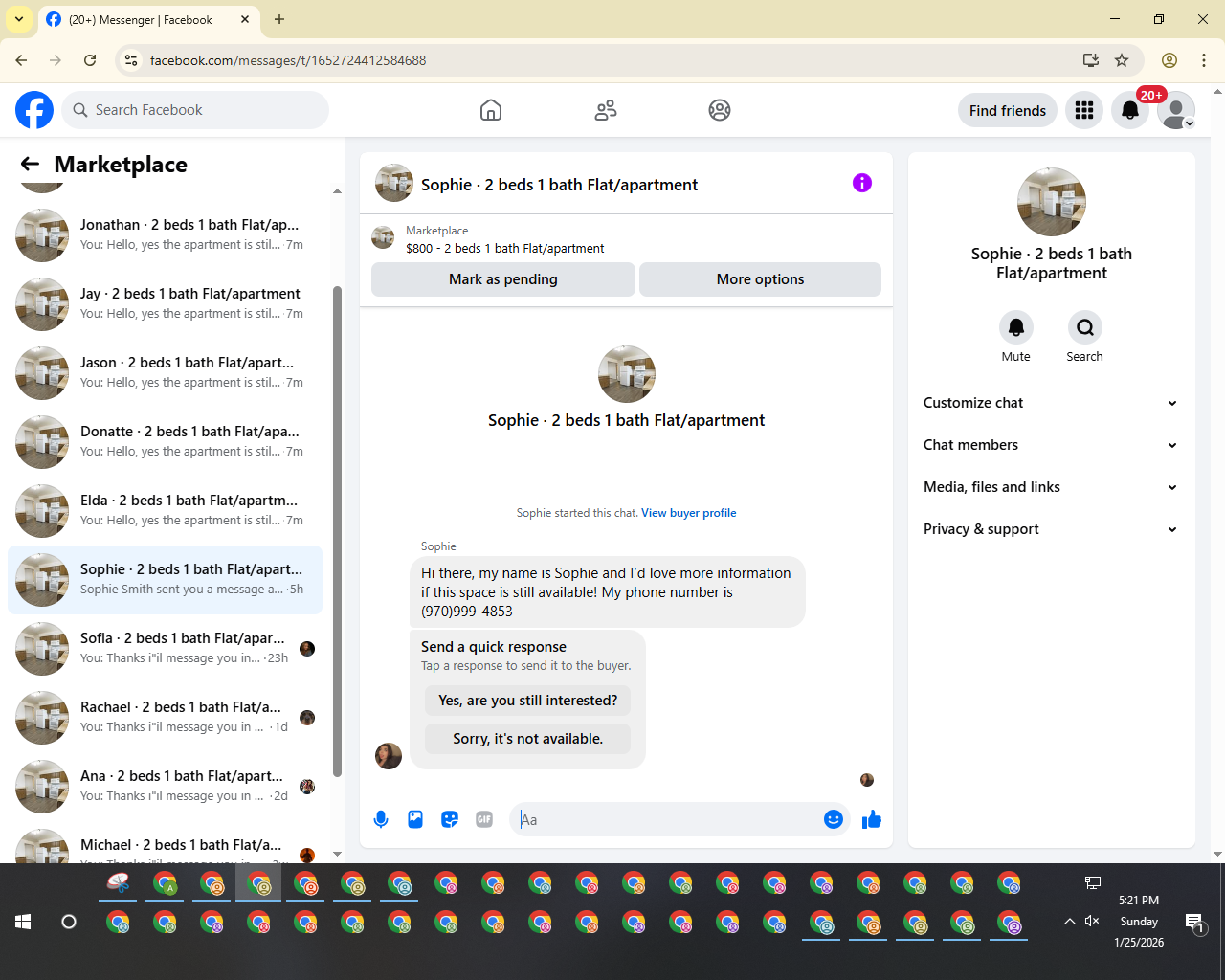Open Jason's apartment conversation
The image size is (1225, 980).
(x=165, y=373)
